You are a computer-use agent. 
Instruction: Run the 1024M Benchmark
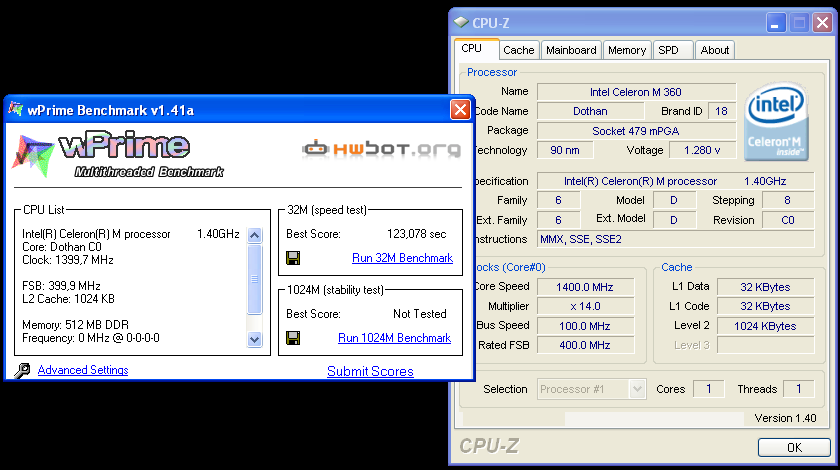(394, 338)
